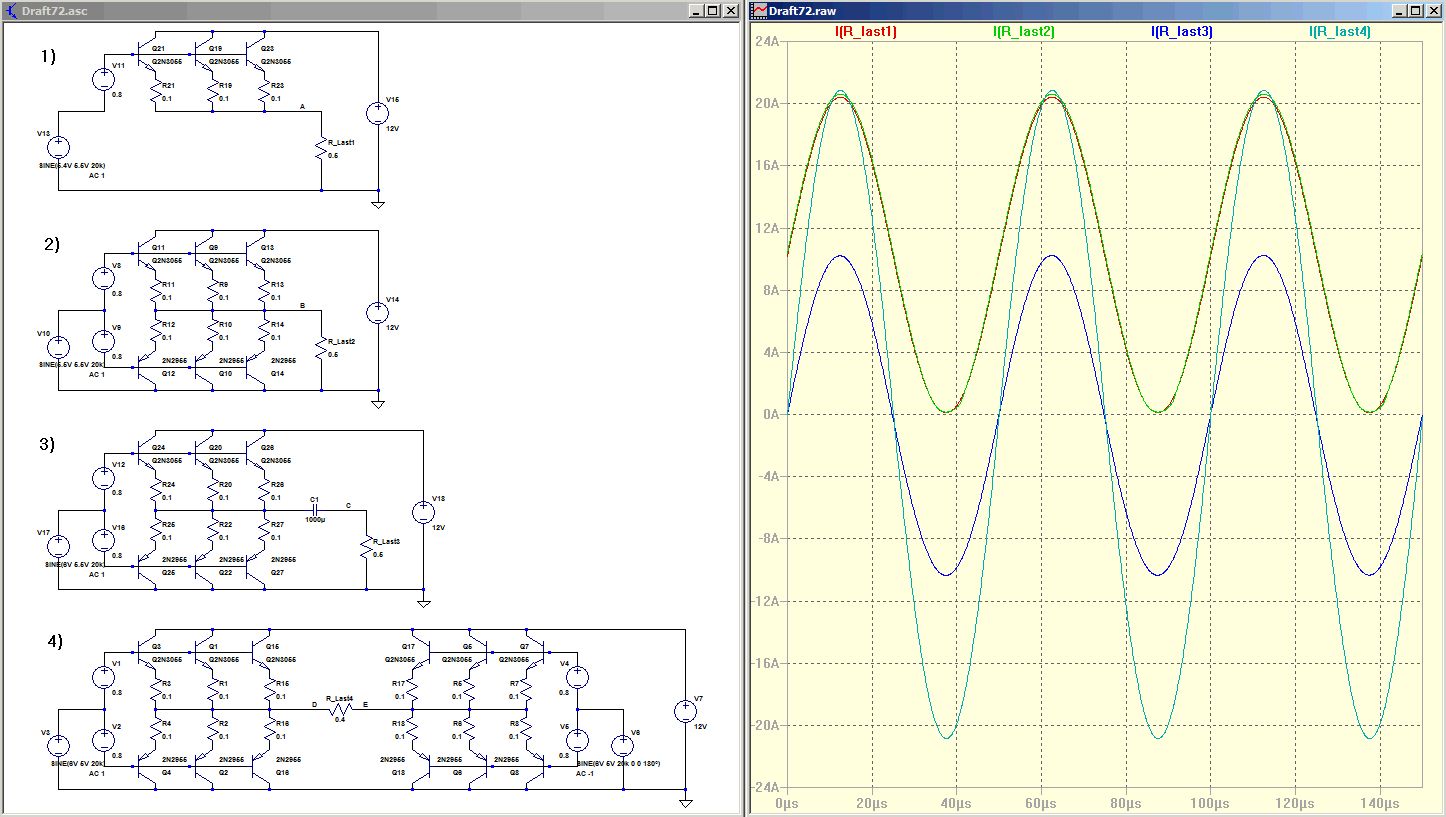Click the 100µs label on time axis
The image size is (1446, 817).
coord(1209,802)
